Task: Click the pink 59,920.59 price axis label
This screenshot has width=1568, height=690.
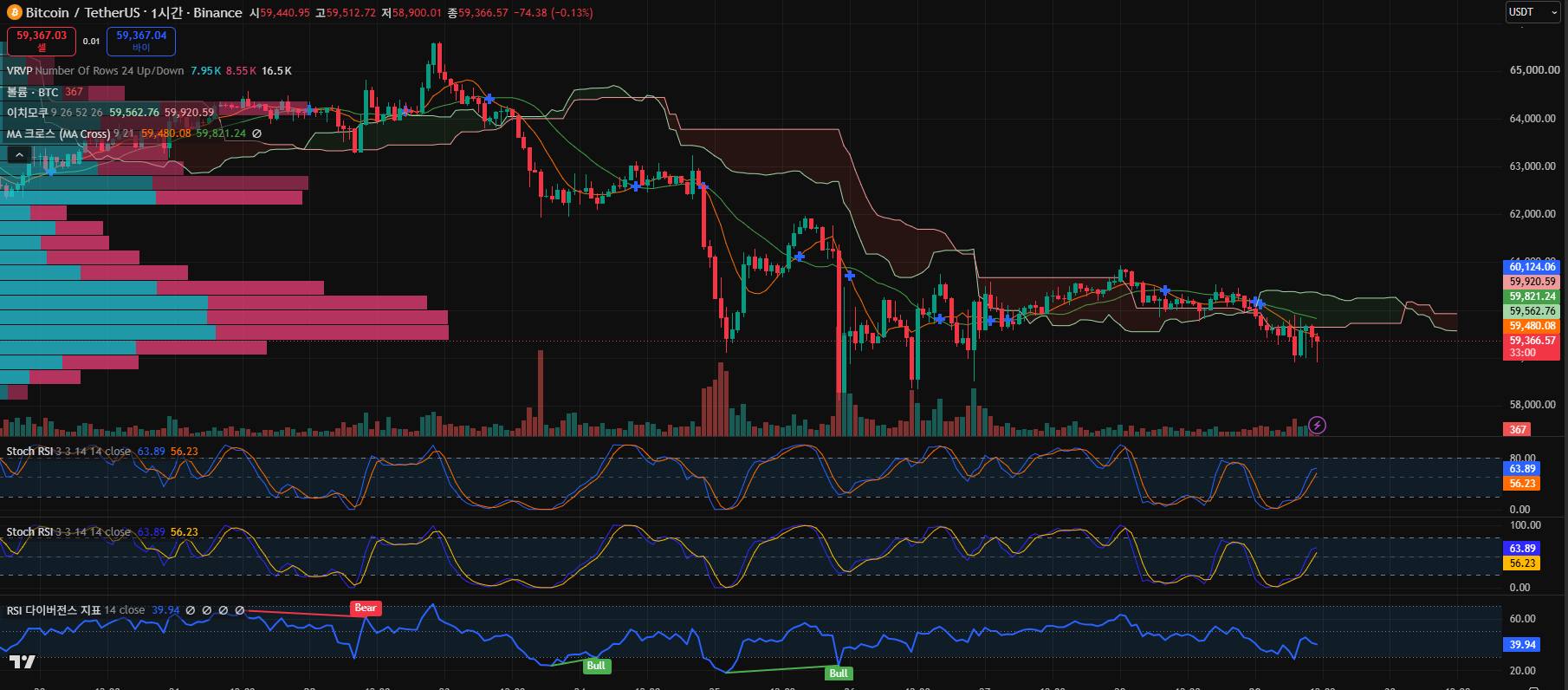Action: 1532,282
